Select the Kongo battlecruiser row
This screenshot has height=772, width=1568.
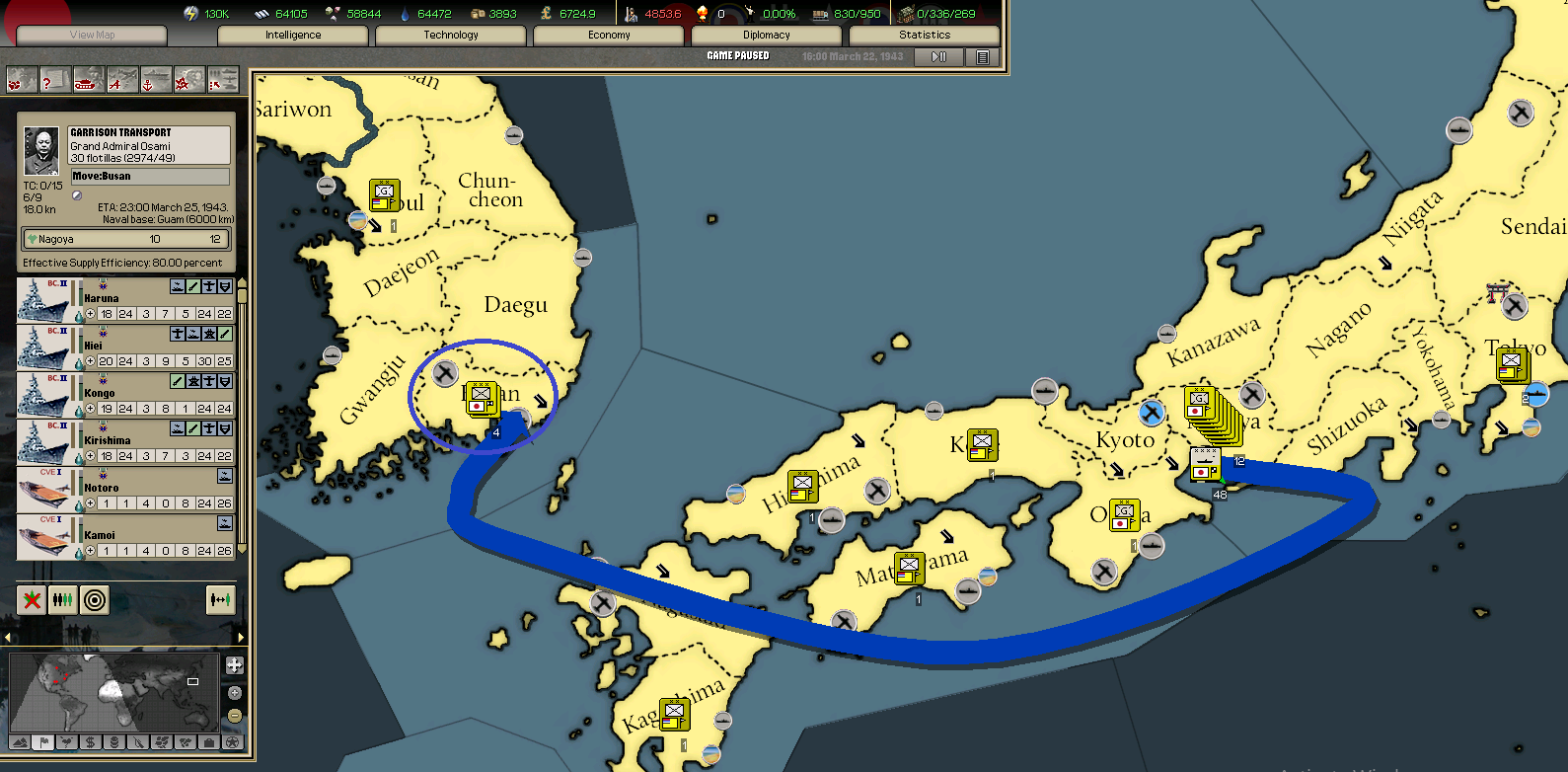click(x=125, y=395)
